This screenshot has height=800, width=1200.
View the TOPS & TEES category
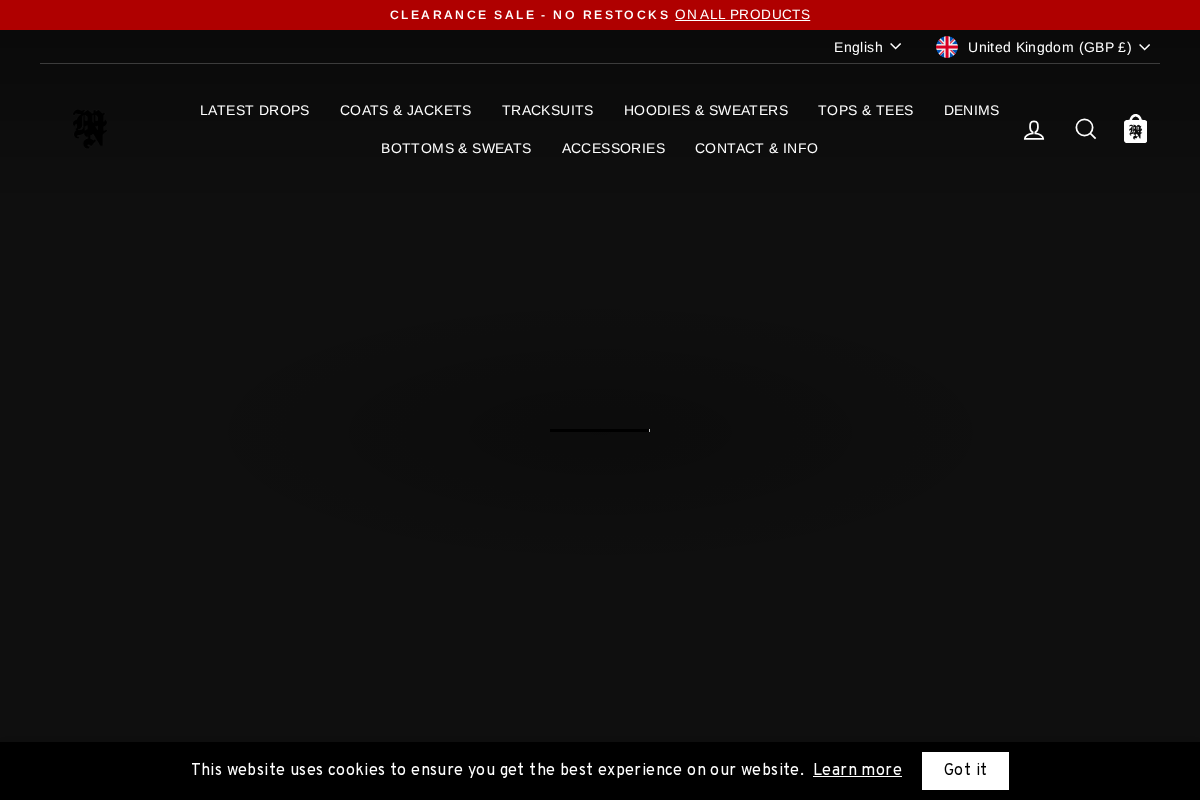[x=865, y=110]
